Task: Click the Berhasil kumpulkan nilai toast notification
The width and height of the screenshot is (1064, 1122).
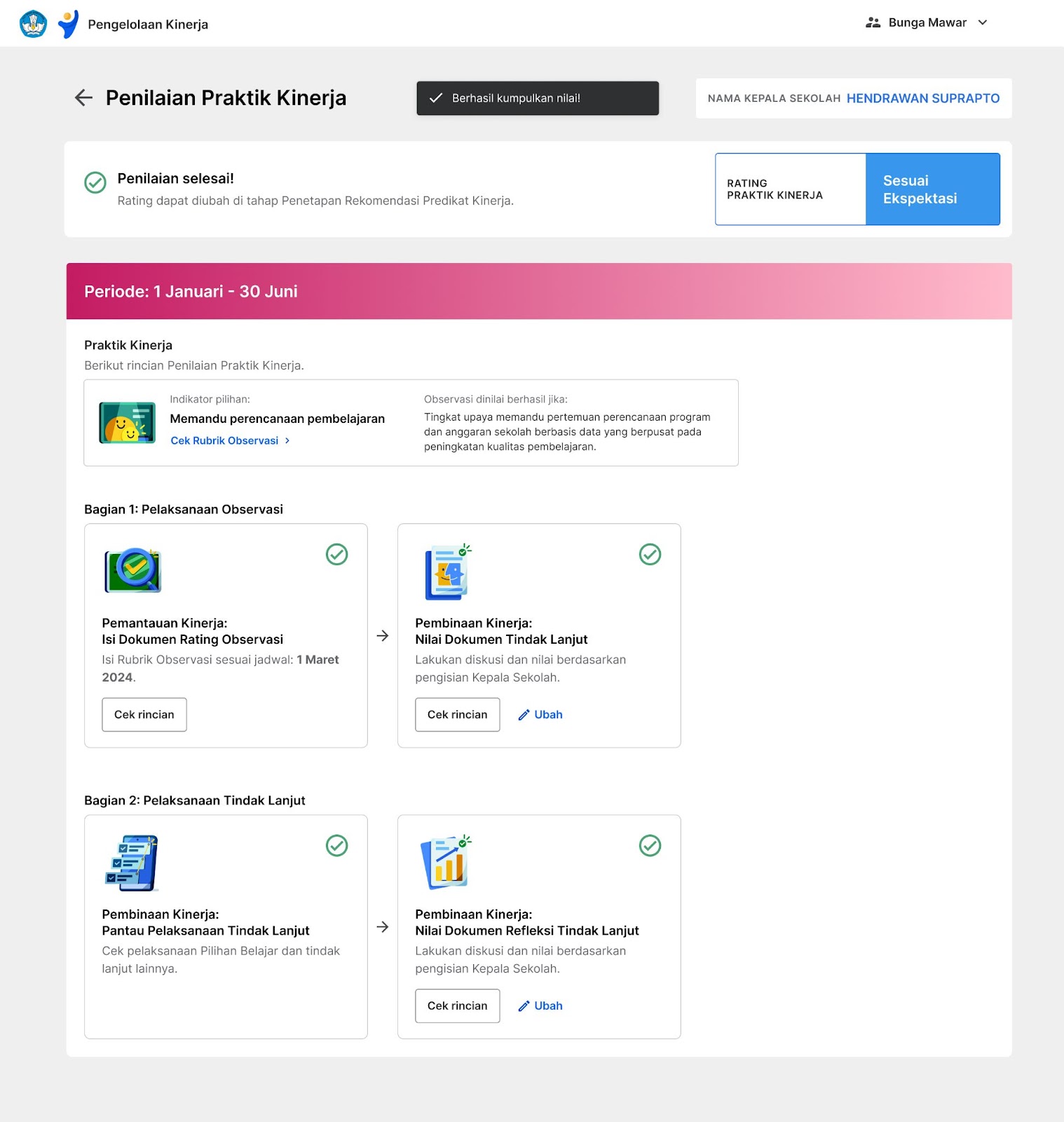Action: [x=538, y=98]
